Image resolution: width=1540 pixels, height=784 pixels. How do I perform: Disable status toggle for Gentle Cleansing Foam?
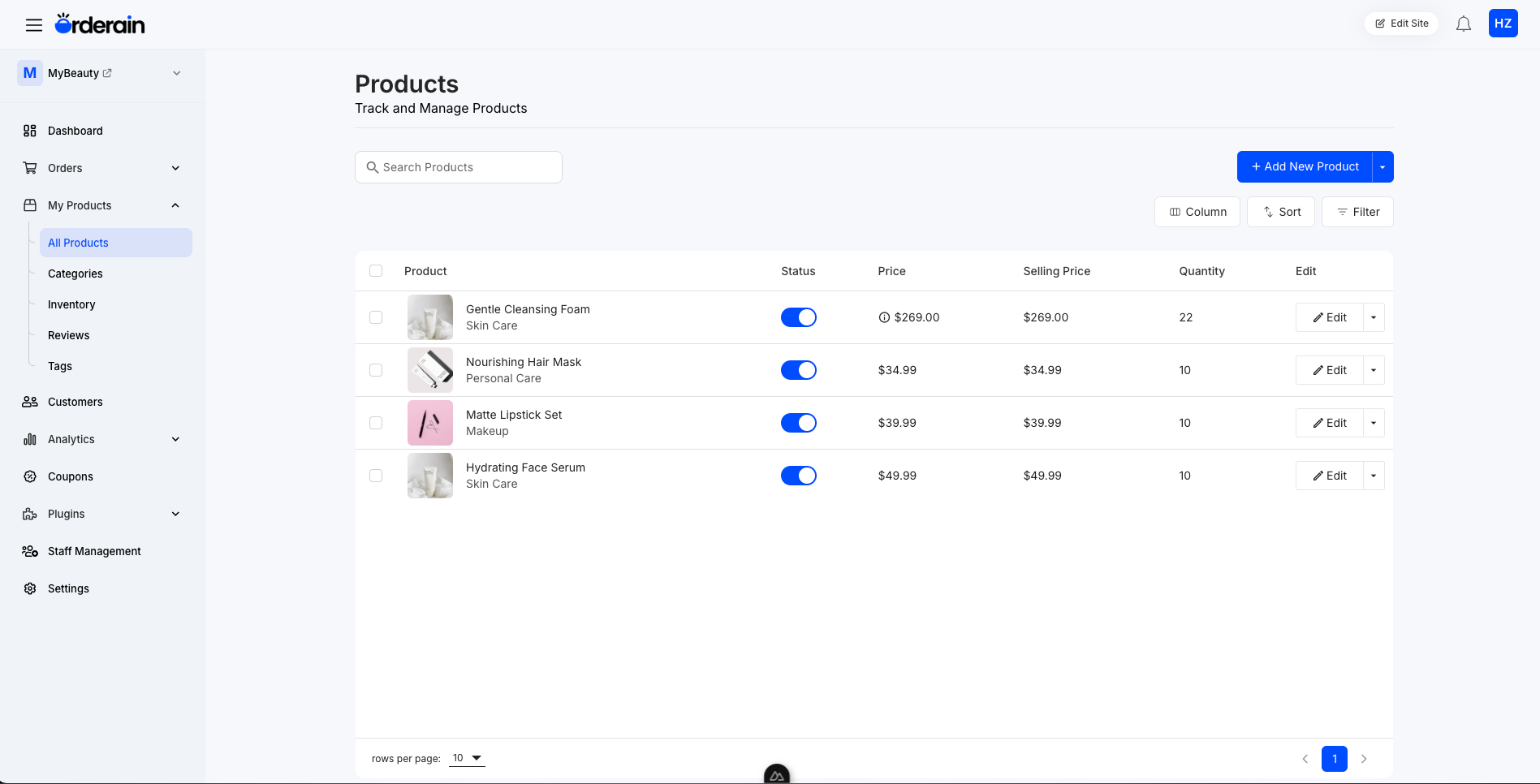click(x=798, y=317)
